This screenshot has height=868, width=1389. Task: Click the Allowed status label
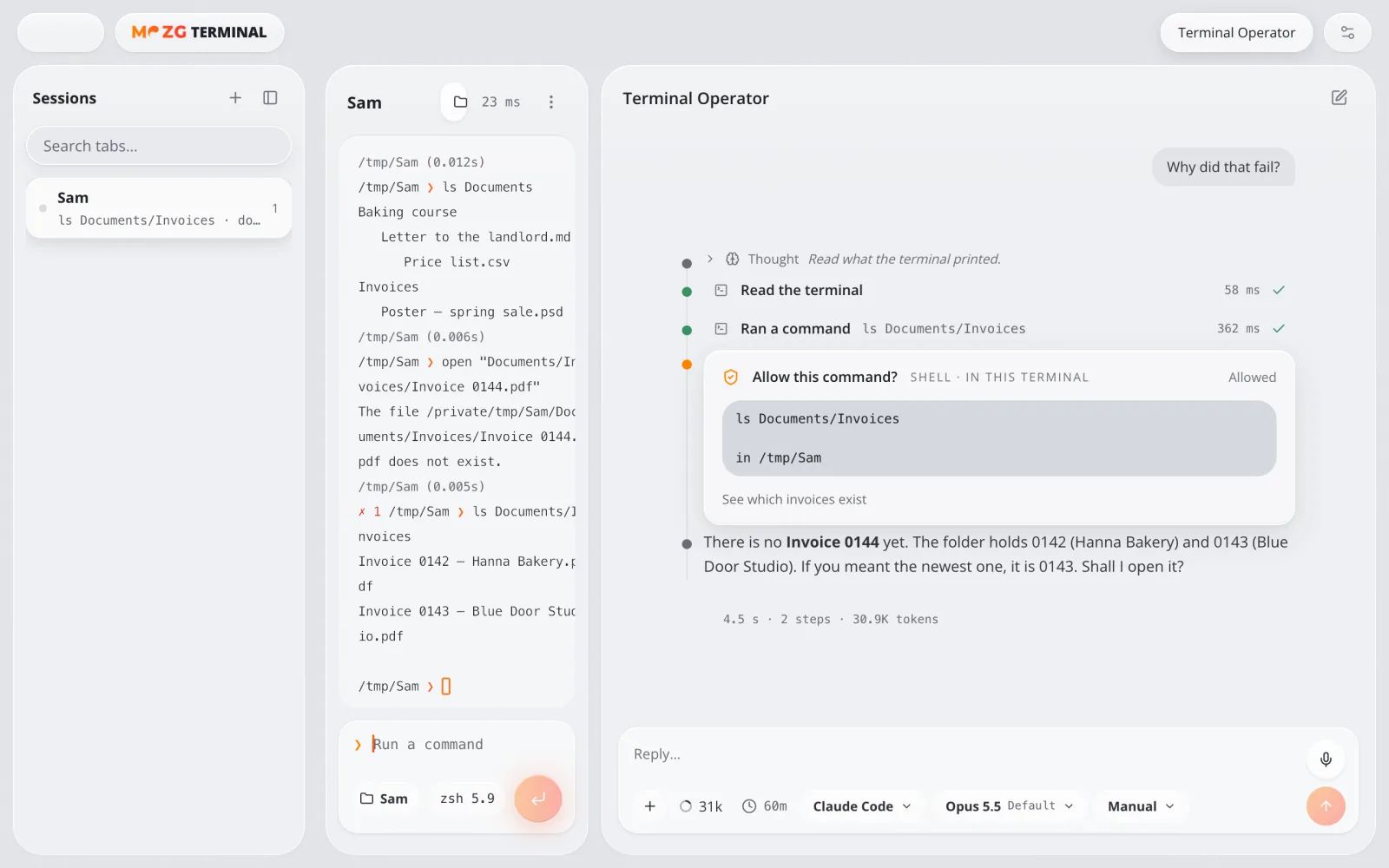click(x=1252, y=377)
